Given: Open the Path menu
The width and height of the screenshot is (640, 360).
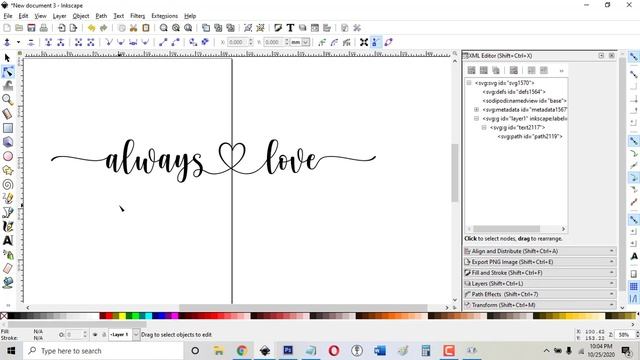Looking at the screenshot, I should 101,16.
